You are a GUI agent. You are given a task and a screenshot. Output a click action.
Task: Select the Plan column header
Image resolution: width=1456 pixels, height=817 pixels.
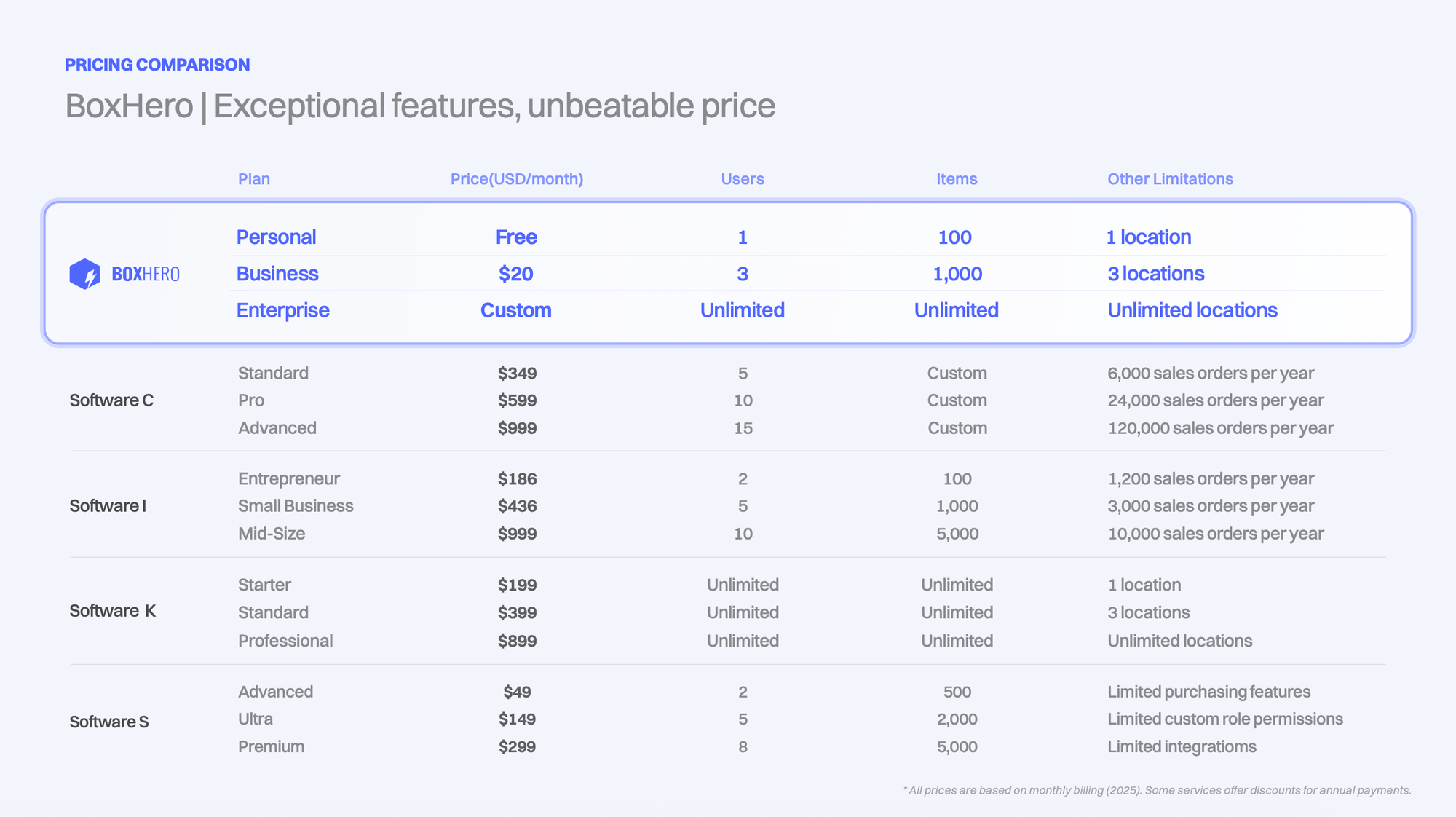253,179
